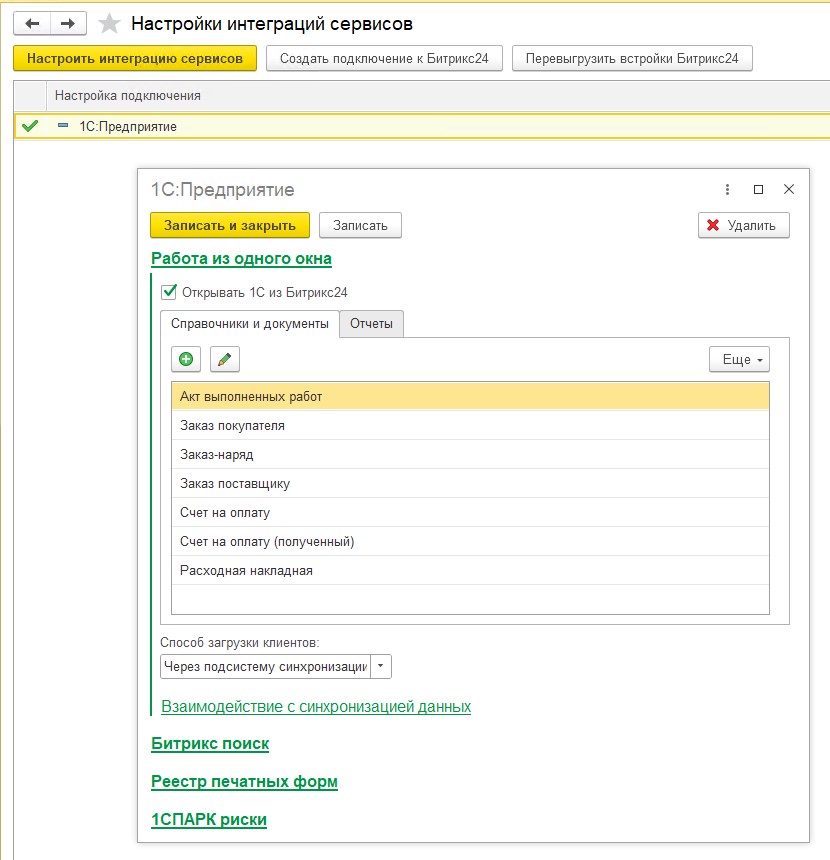Select the Справочники и документы tab
Image resolution: width=830 pixels, height=860 pixels.
(x=250, y=324)
